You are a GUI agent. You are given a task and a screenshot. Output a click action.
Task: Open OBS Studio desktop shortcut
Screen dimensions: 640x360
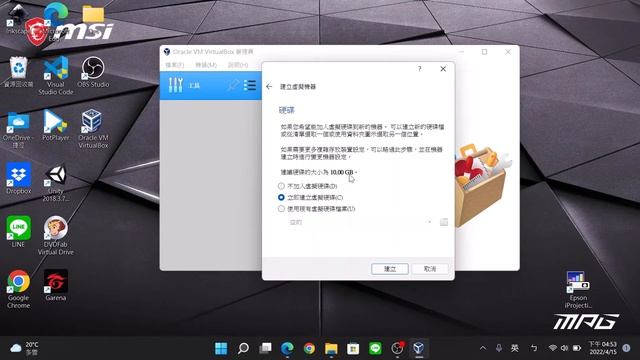pos(93,72)
